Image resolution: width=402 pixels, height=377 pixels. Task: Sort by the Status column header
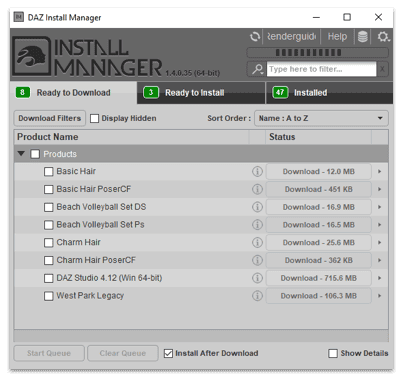pos(318,137)
